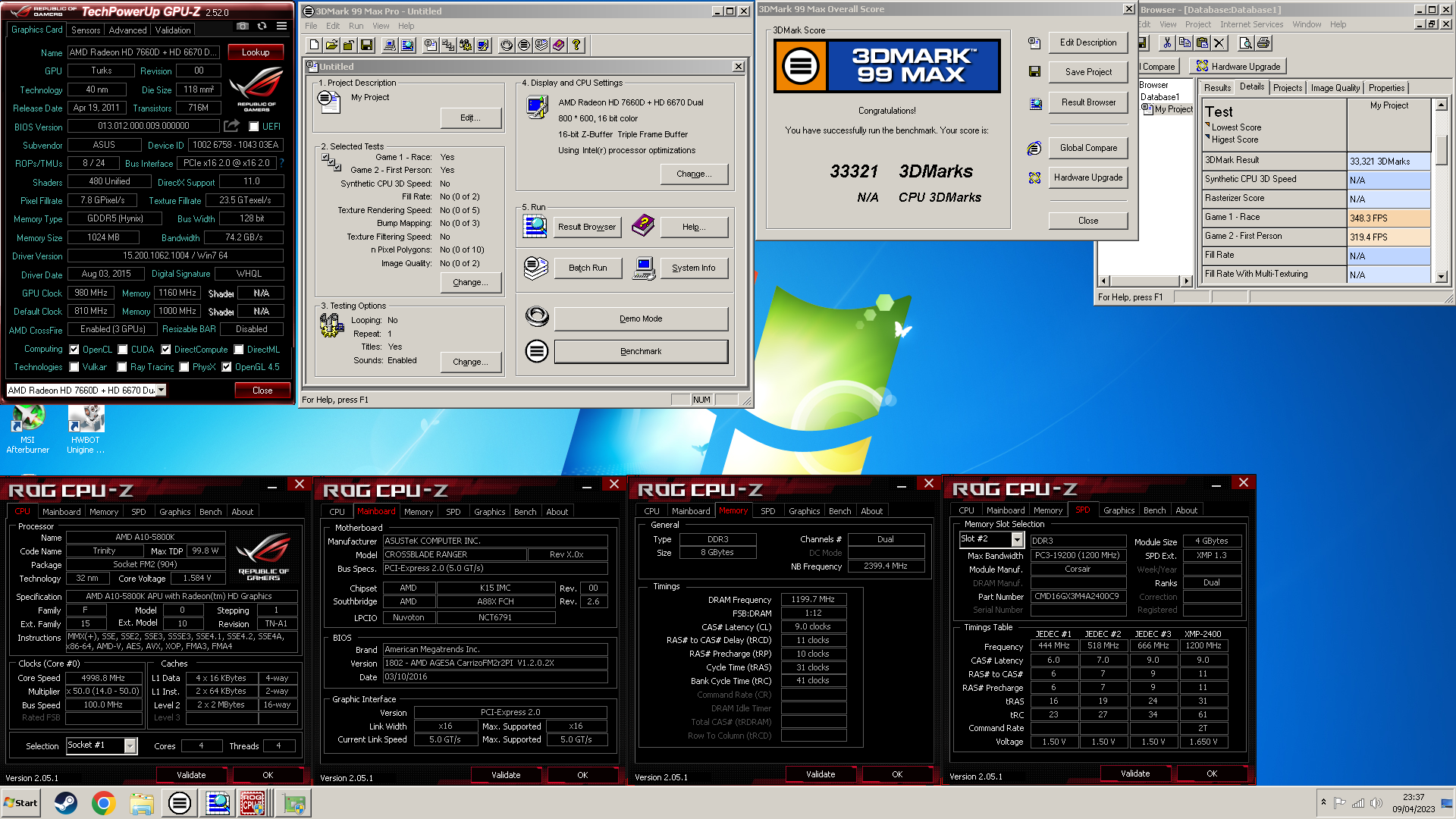Click the Demo Mode button
The width and height of the screenshot is (1456, 819).
click(641, 318)
